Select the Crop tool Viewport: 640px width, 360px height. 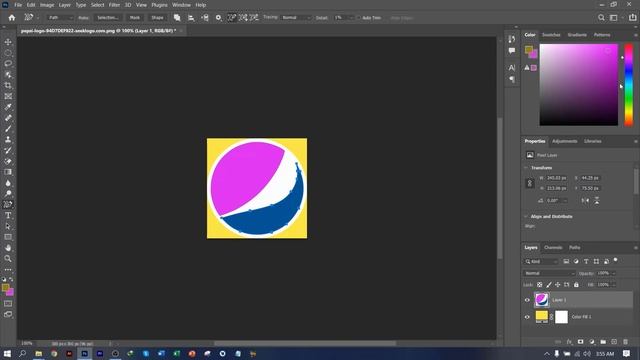(x=8, y=85)
